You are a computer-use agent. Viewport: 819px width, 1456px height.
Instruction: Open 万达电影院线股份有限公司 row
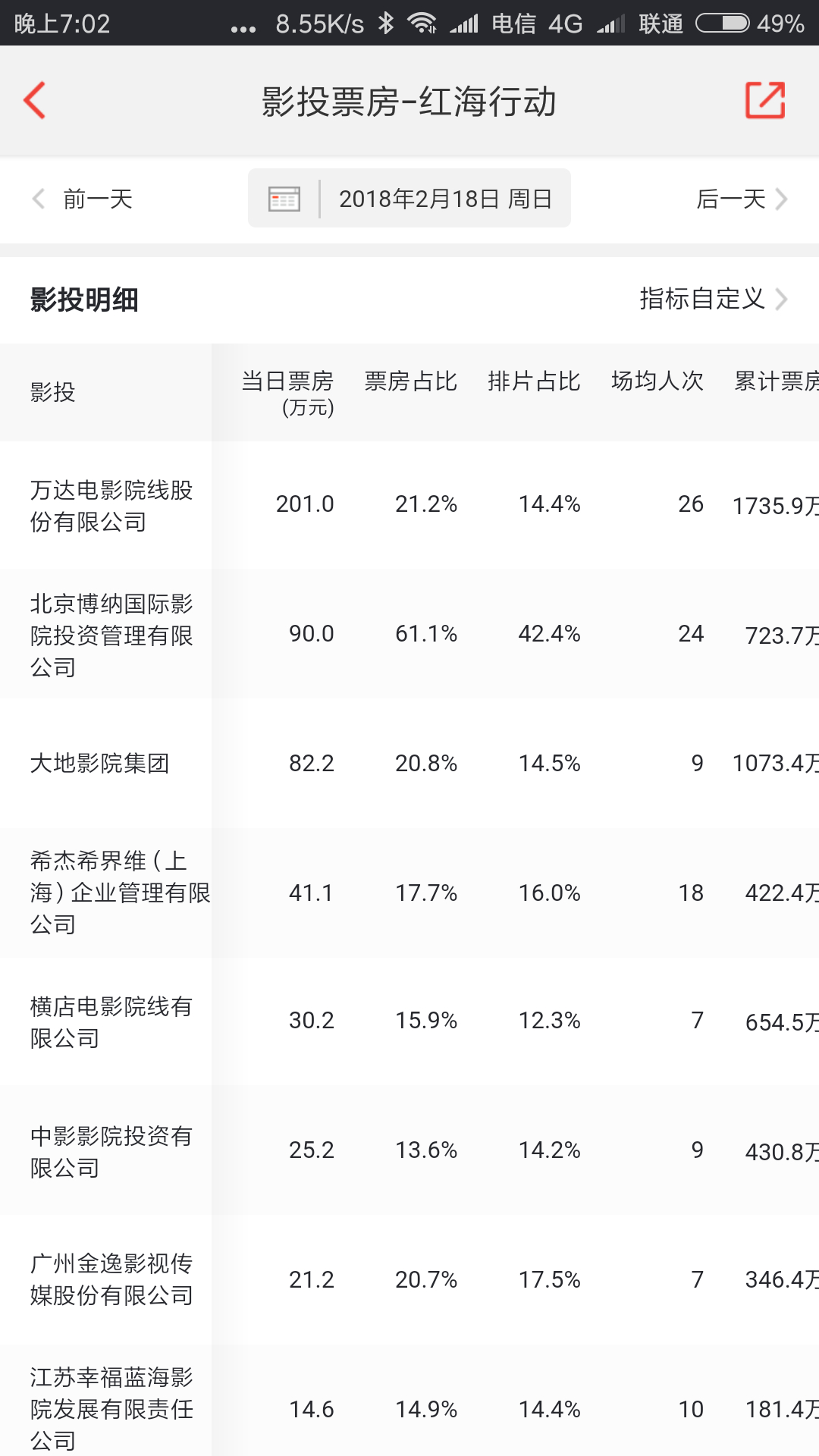pos(409,505)
